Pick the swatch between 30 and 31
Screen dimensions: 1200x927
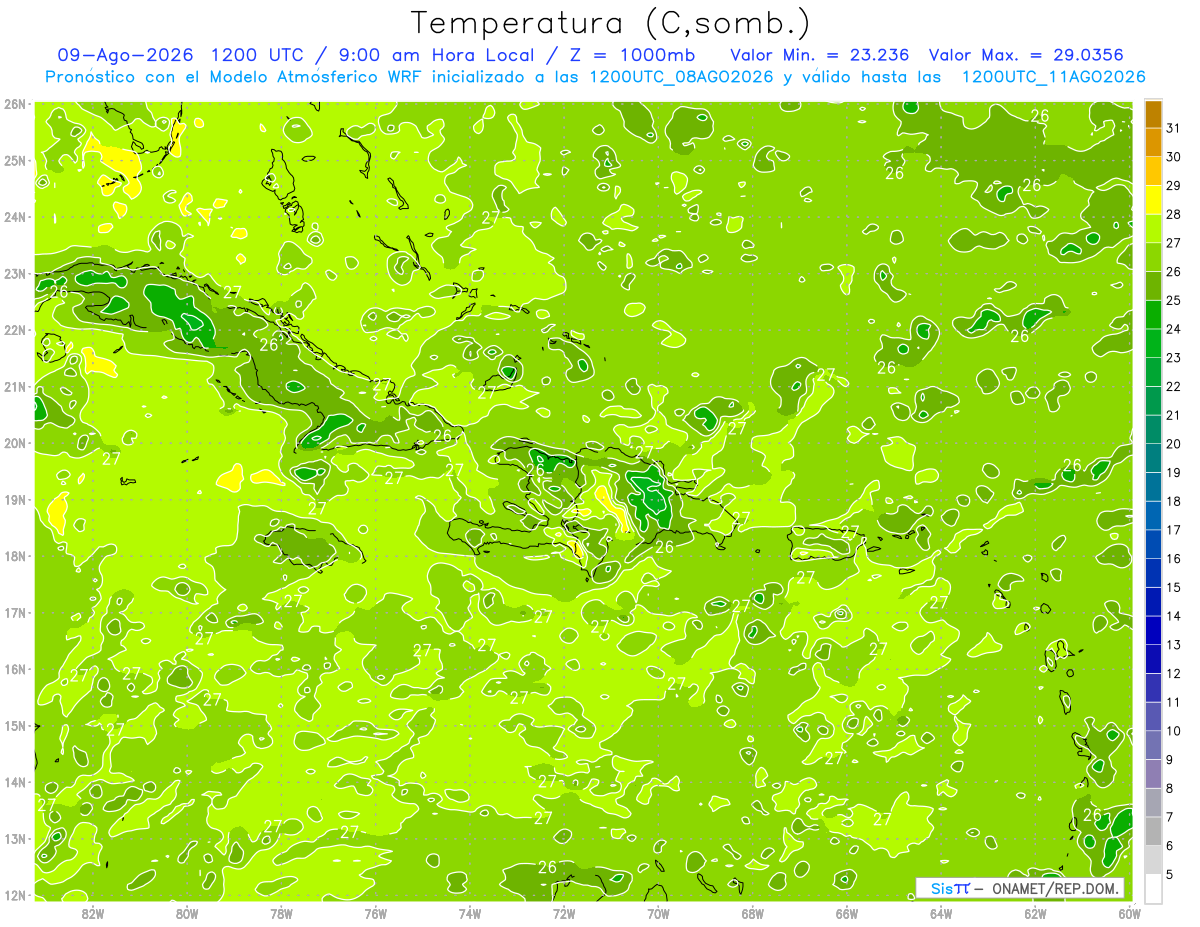1153,143
